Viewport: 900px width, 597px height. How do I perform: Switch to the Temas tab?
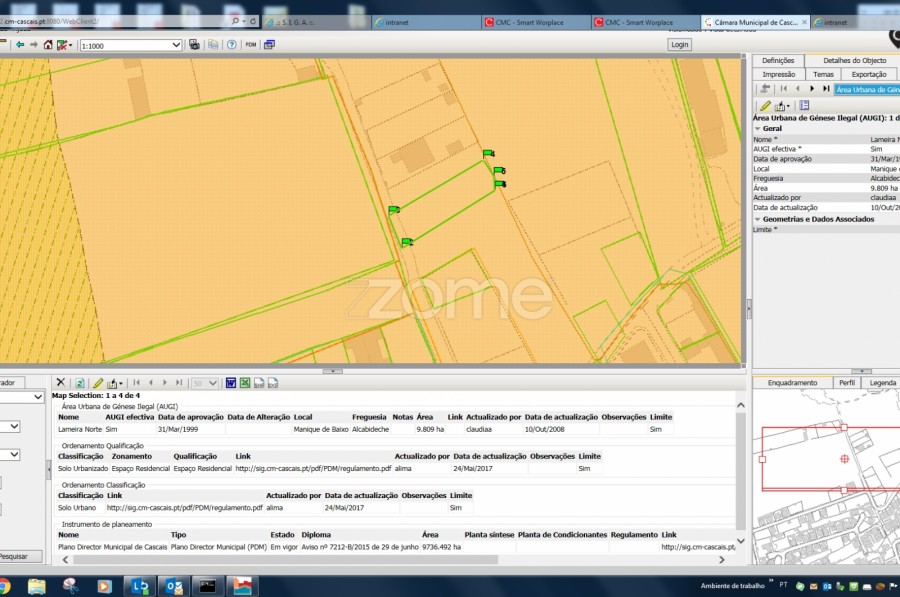click(823, 74)
